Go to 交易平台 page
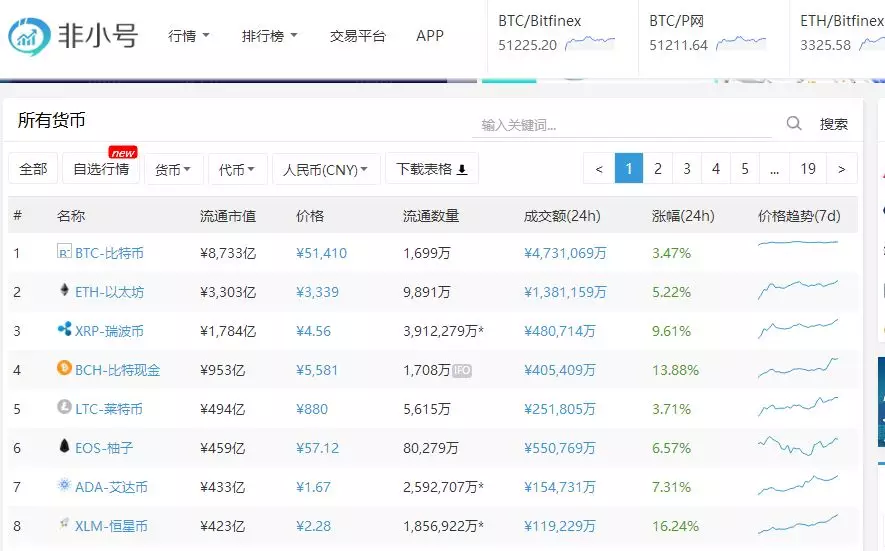 coord(358,36)
